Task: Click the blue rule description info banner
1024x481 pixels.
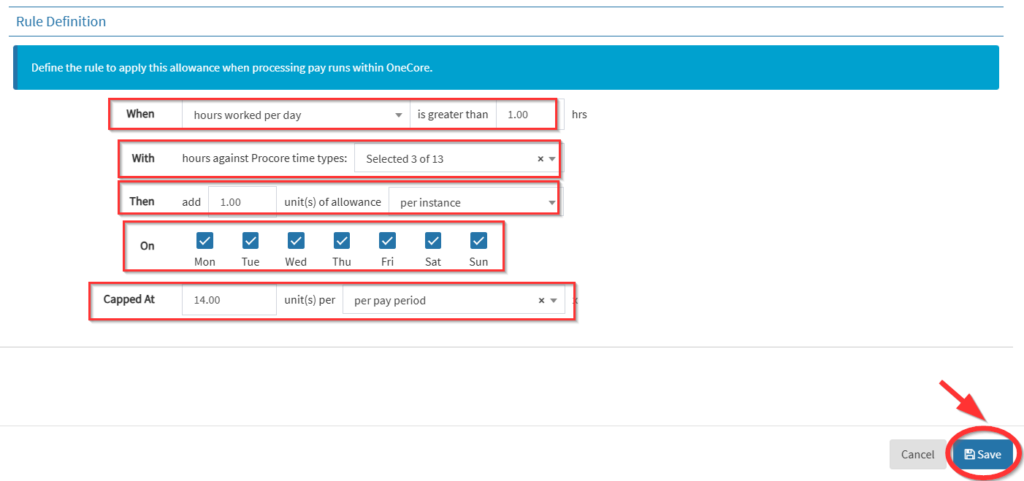Action: 505,68
